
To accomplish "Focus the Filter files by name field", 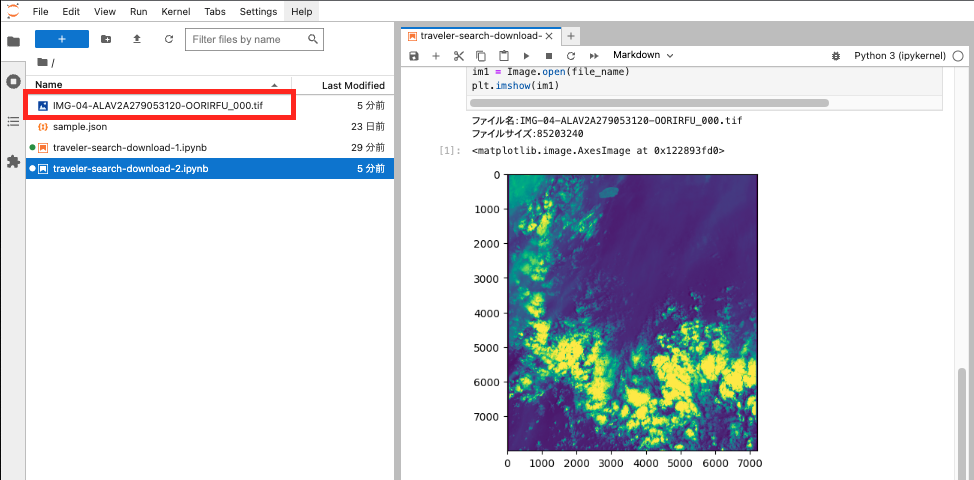I will [255, 39].
